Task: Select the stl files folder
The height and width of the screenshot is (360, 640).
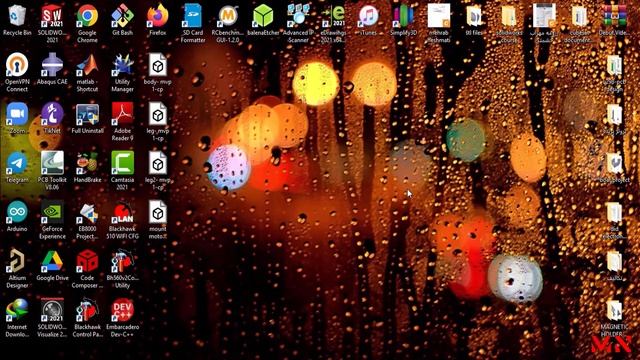Action: tap(474, 16)
